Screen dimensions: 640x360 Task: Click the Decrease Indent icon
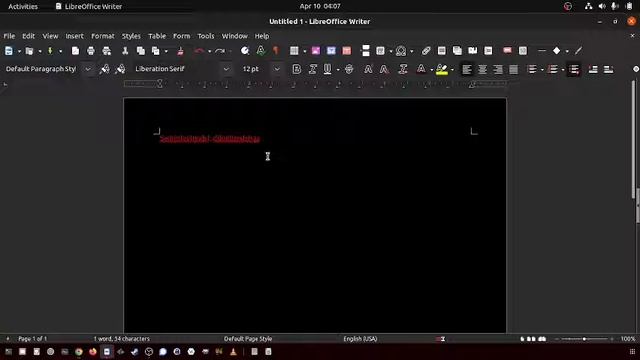pyautogui.click(x=609, y=69)
